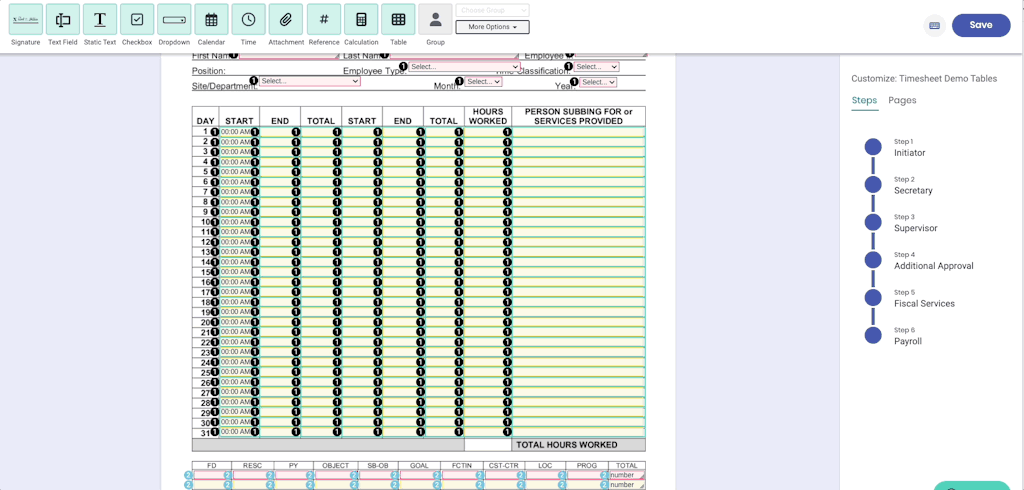Select the Calculation field tool
The height and width of the screenshot is (490, 1024).
click(x=361, y=19)
